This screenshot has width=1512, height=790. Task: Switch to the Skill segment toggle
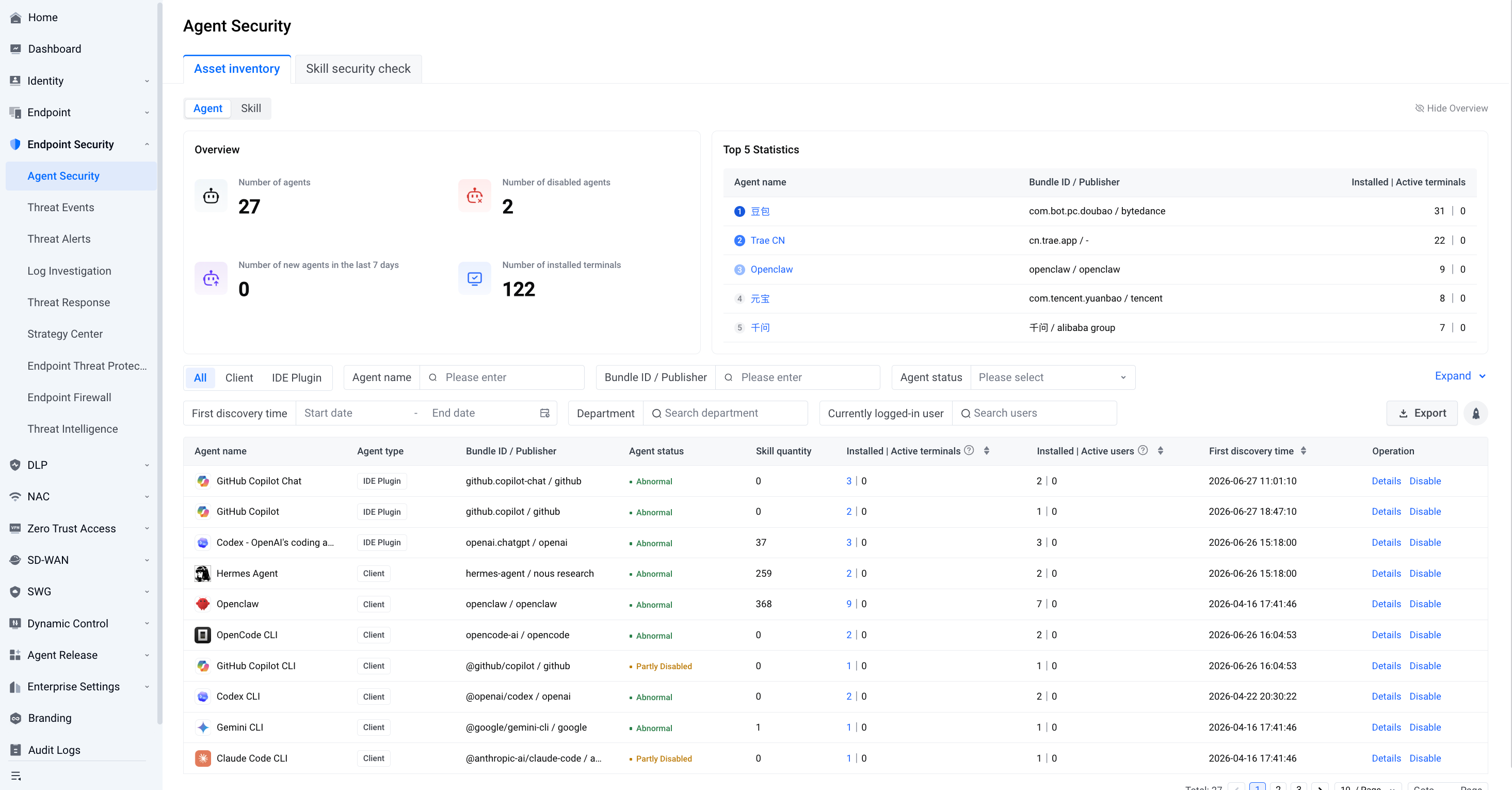[251, 108]
